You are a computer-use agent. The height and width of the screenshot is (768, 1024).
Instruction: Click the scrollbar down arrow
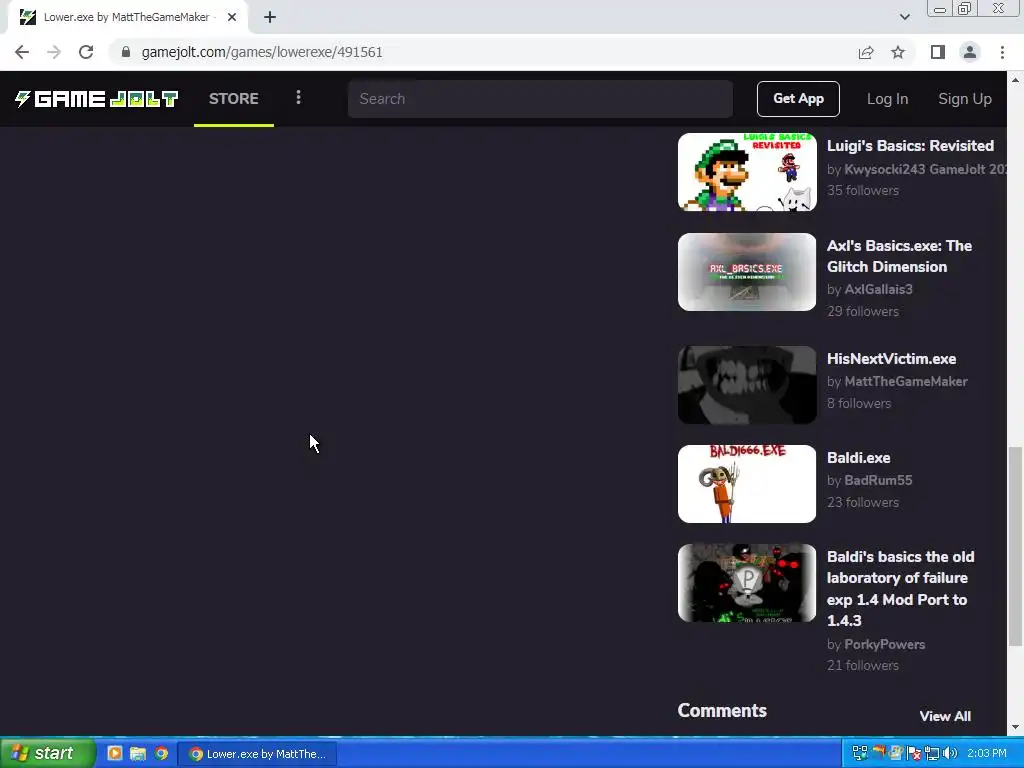(1015, 727)
